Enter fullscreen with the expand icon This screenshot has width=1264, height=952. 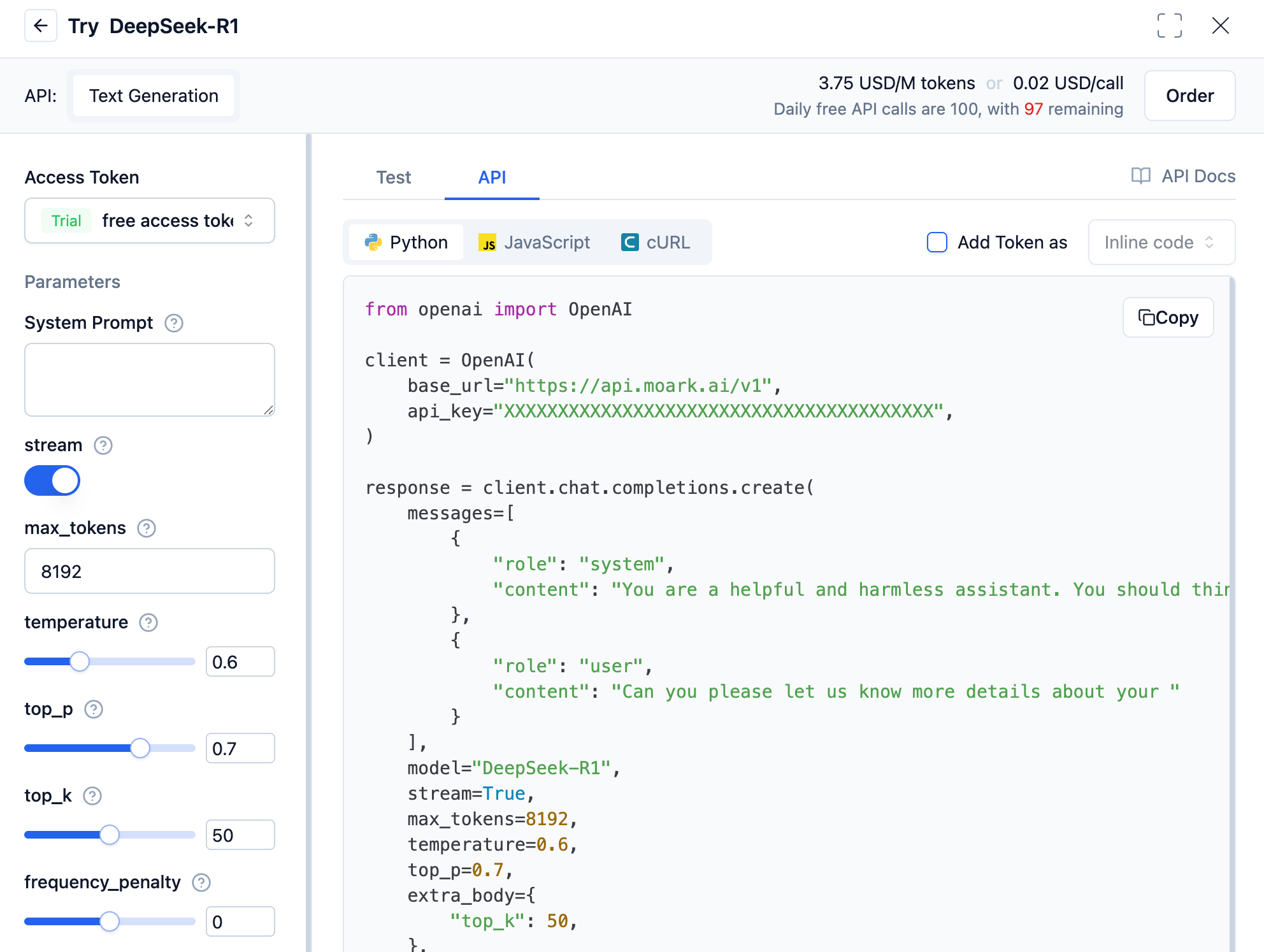[1169, 25]
